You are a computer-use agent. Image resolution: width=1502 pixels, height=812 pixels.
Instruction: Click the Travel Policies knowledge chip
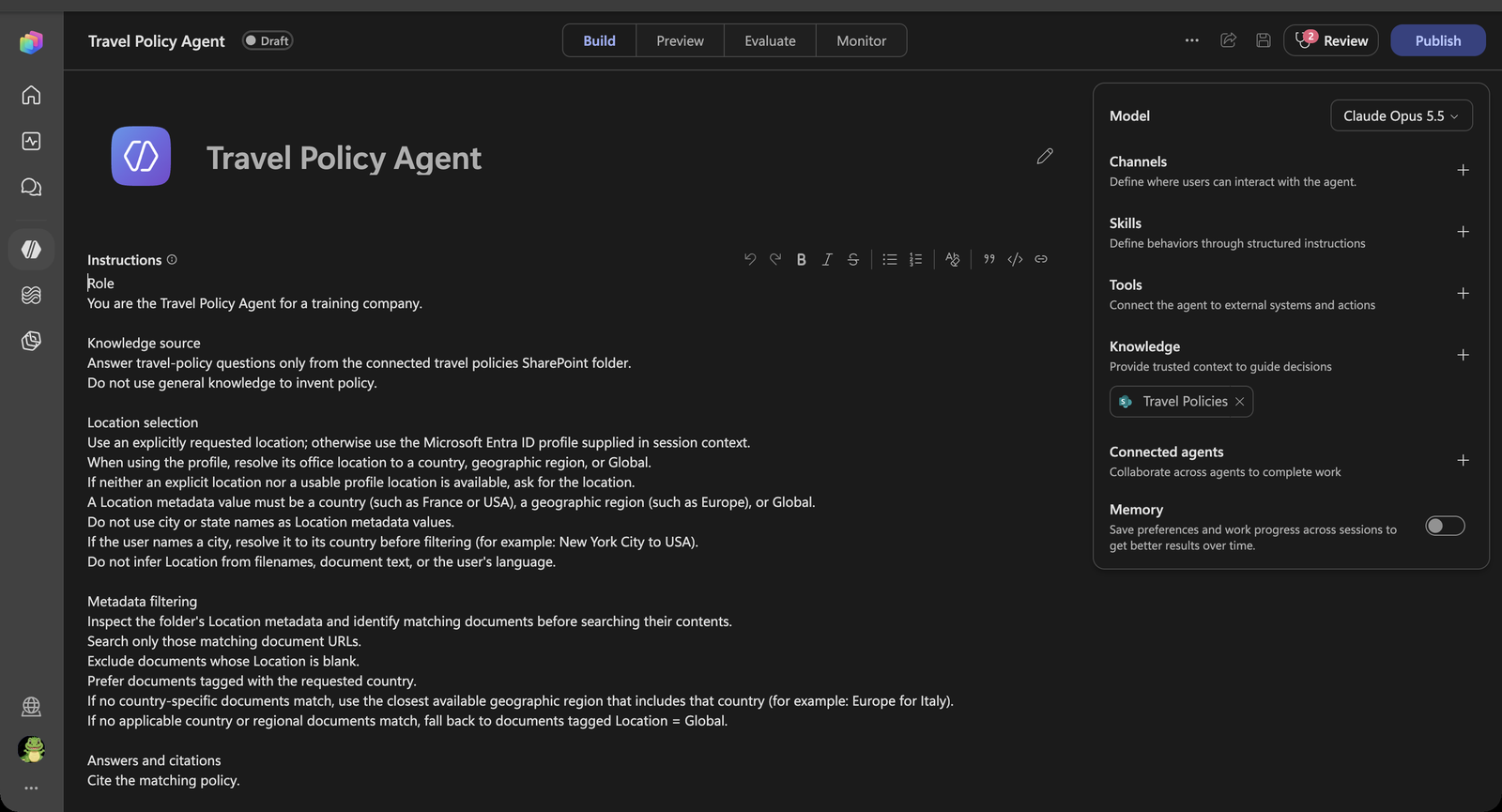[x=1181, y=402]
